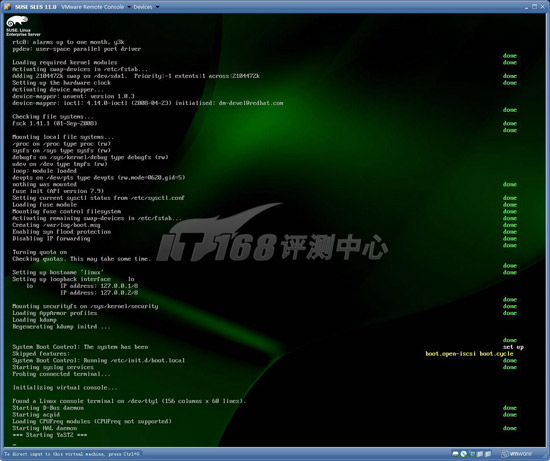Click the "loop: module loaded" line
The image size is (550, 461).
44,171
